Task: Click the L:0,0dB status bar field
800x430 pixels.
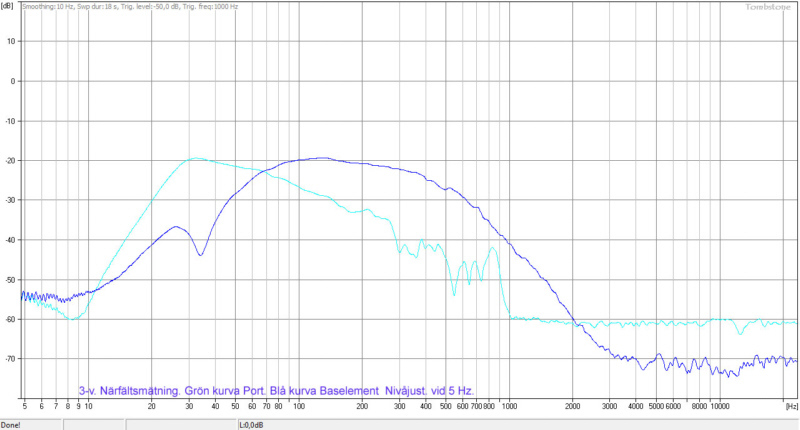Action: pos(251,423)
